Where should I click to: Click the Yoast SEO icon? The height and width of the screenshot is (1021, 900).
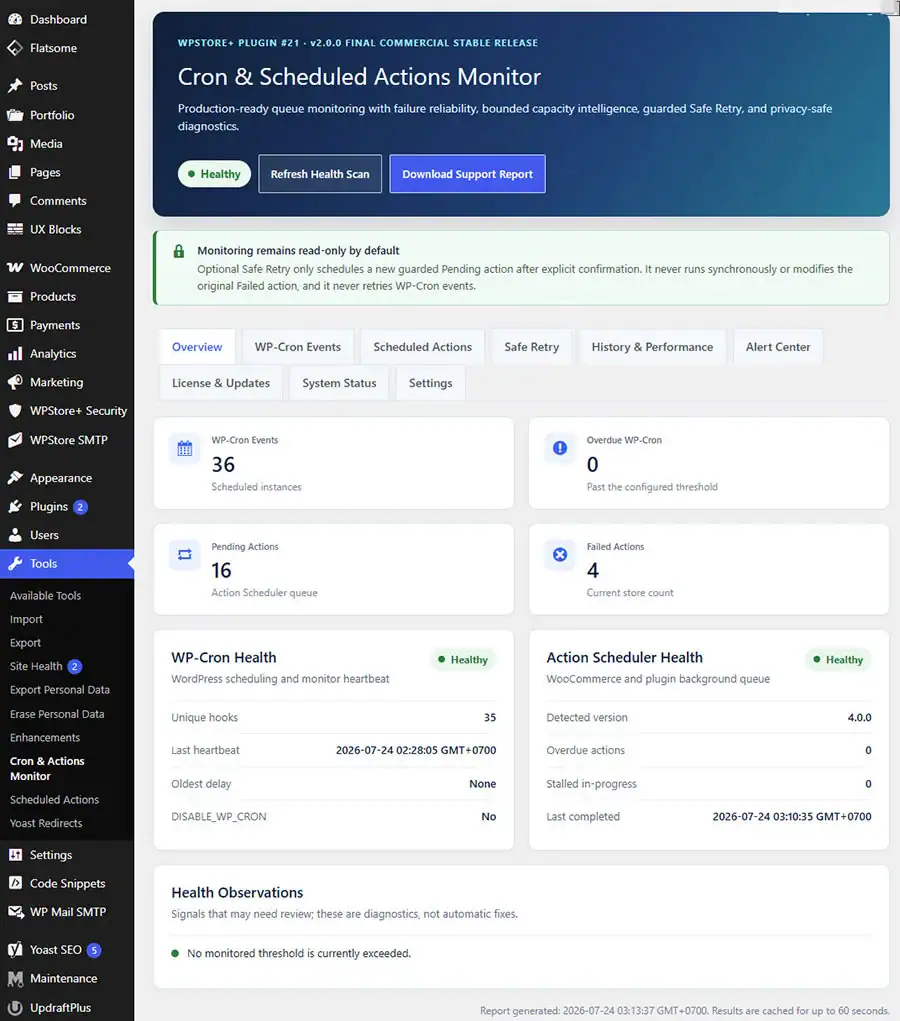[15, 950]
